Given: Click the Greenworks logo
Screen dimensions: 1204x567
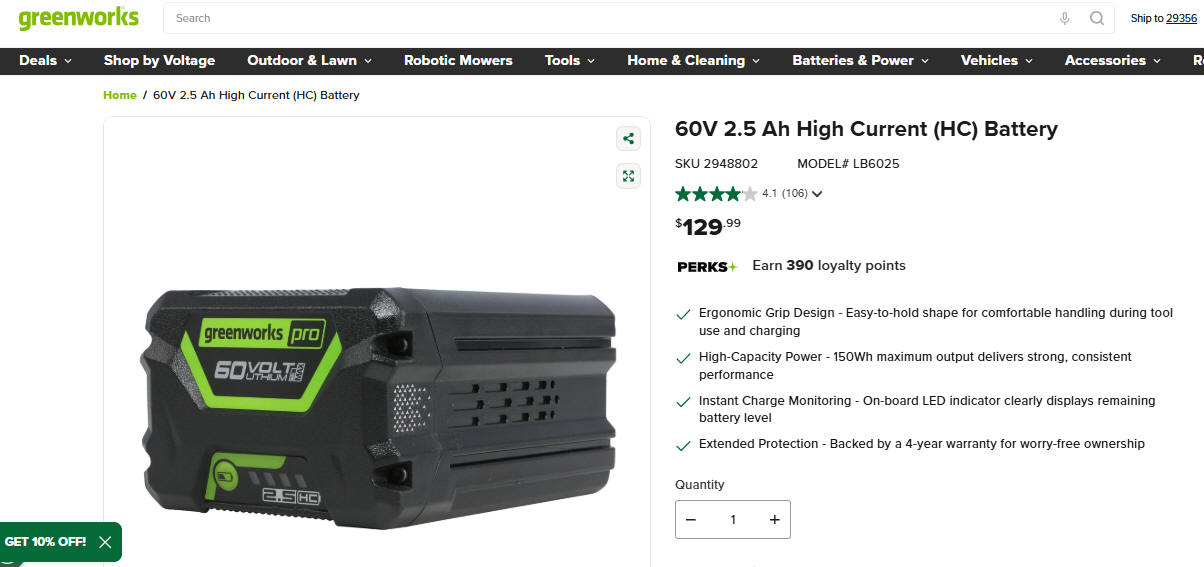Looking at the screenshot, I should tap(78, 18).
